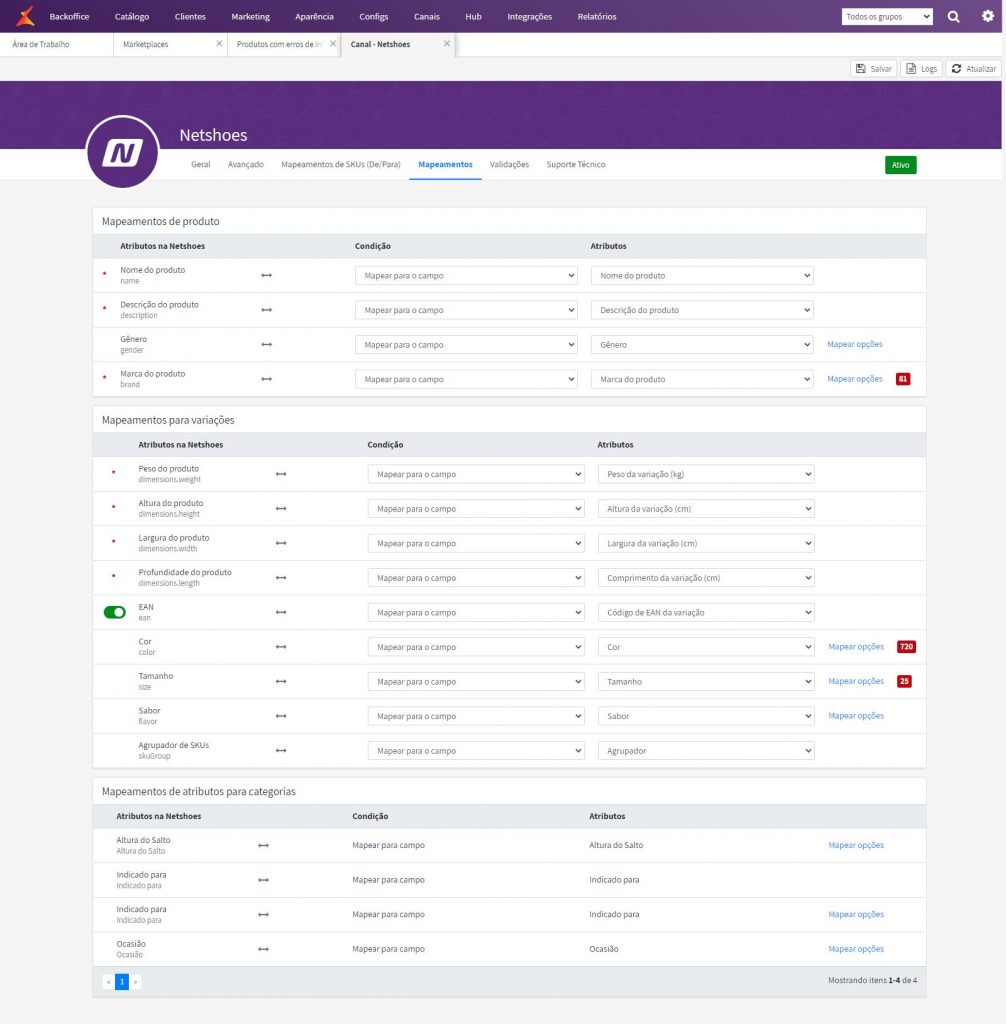Image resolution: width=1006 pixels, height=1024 pixels.
Task: Open attribute dropdown showing Marca do produto
Action: 702,379
